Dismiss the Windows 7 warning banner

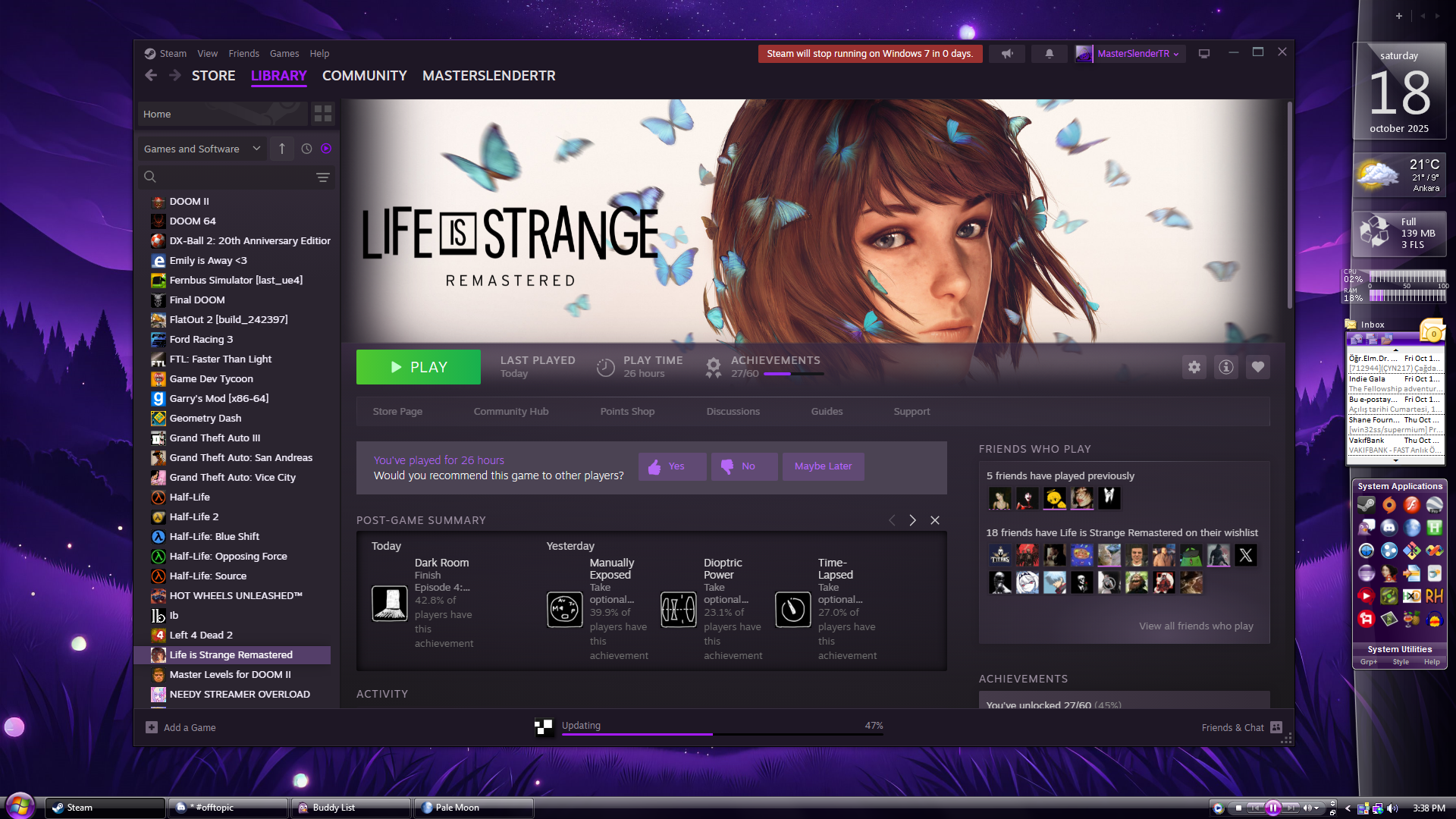(x=870, y=54)
